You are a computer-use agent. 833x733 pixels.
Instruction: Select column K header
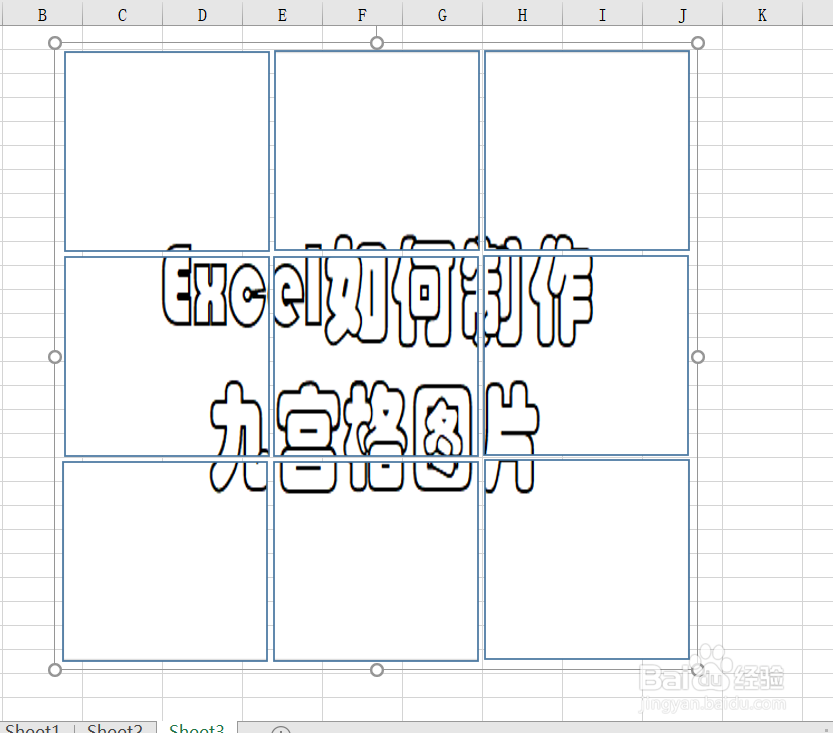762,15
